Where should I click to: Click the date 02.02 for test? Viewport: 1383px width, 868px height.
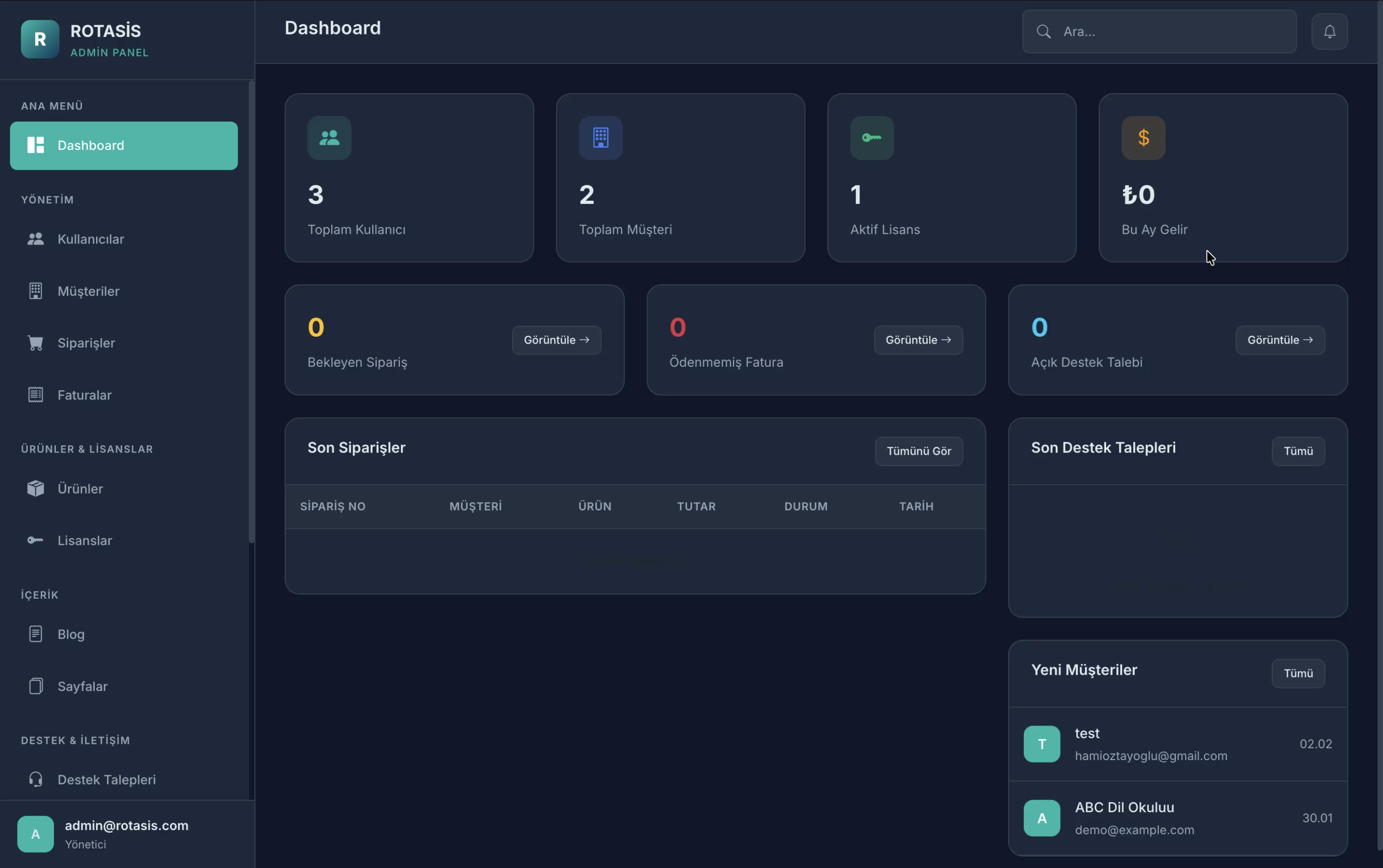[x=1316, y=744]
